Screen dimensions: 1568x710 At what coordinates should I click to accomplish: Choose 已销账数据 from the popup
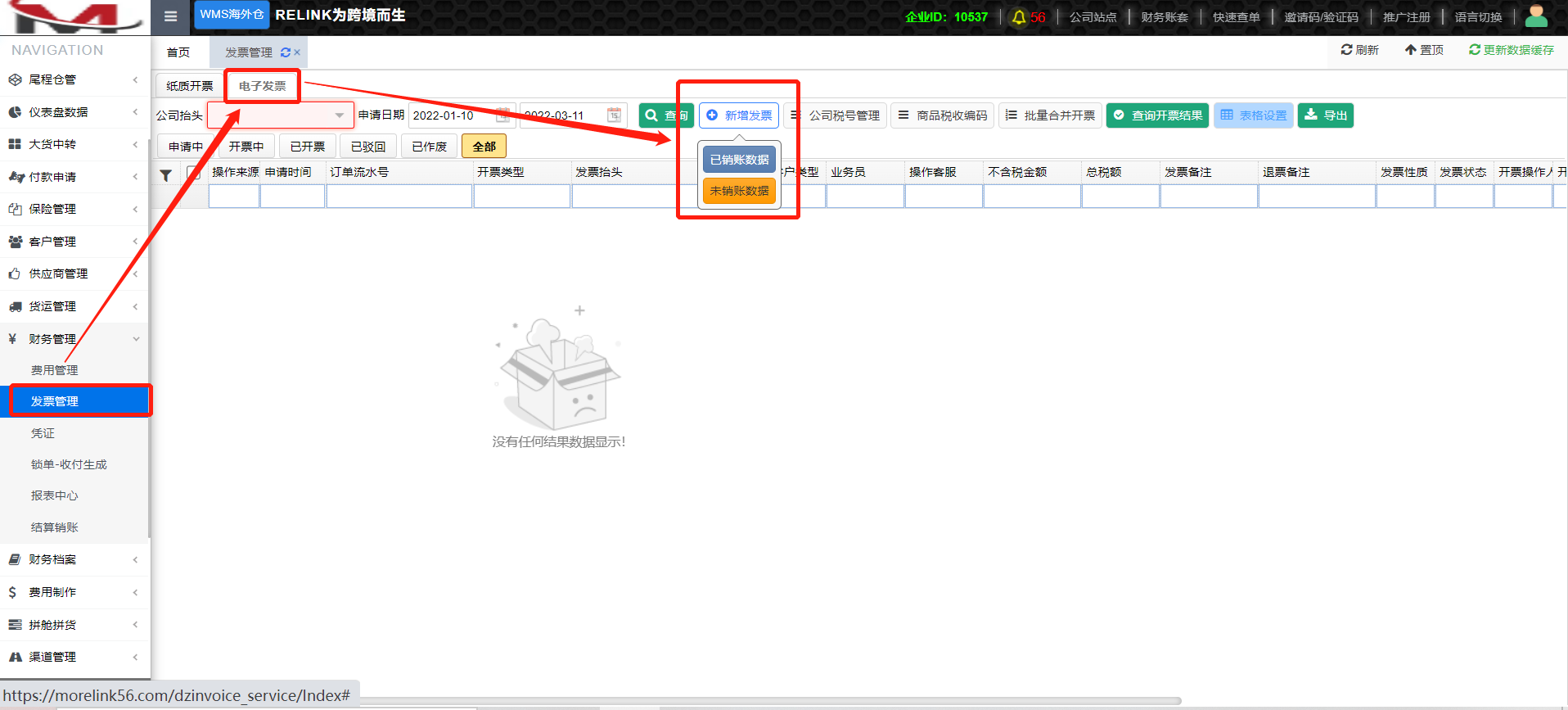(739, 160)
